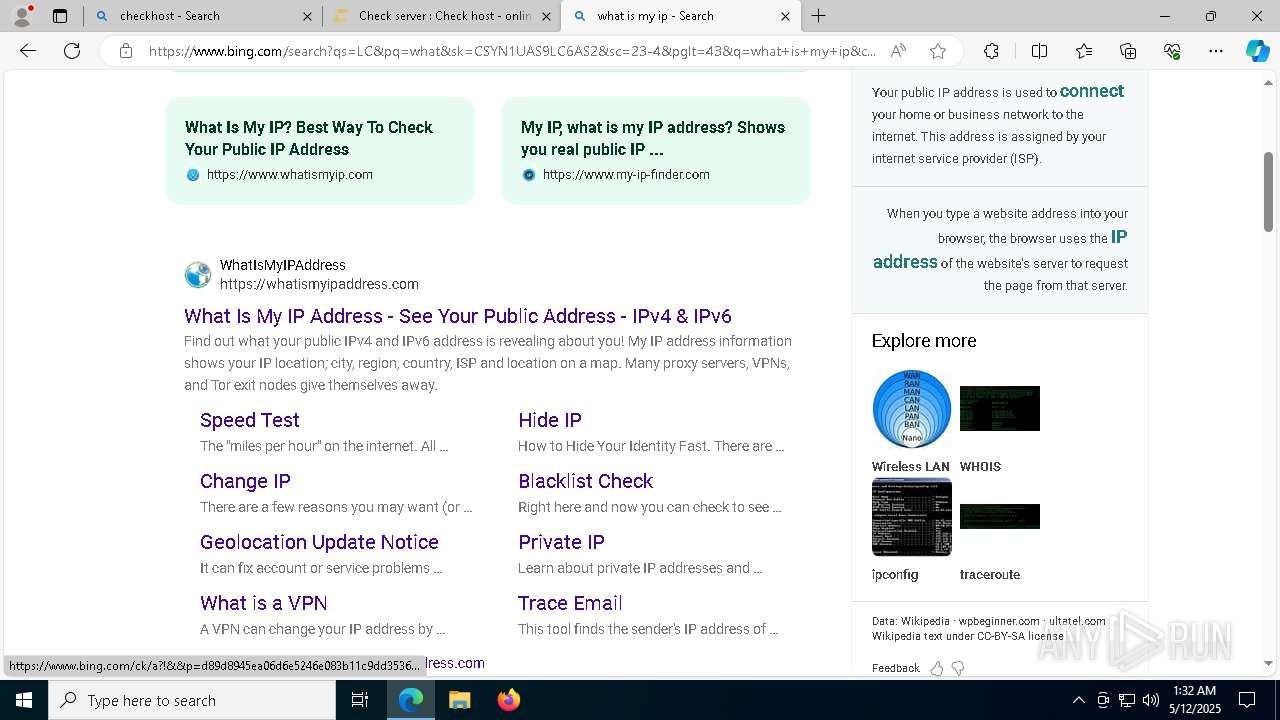
Task: Toggle Split screen icon
Action: point(1039,51)
